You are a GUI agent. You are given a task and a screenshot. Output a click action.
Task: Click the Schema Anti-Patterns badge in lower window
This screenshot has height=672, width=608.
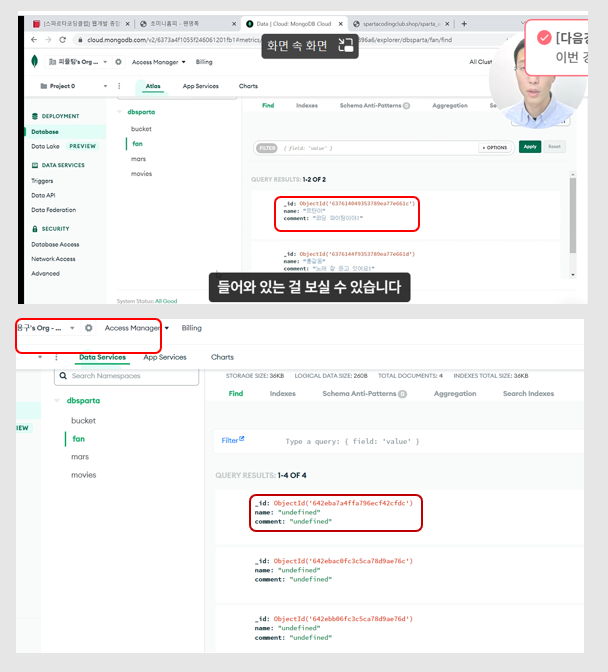pyautogui.click(x=402, y=394)
